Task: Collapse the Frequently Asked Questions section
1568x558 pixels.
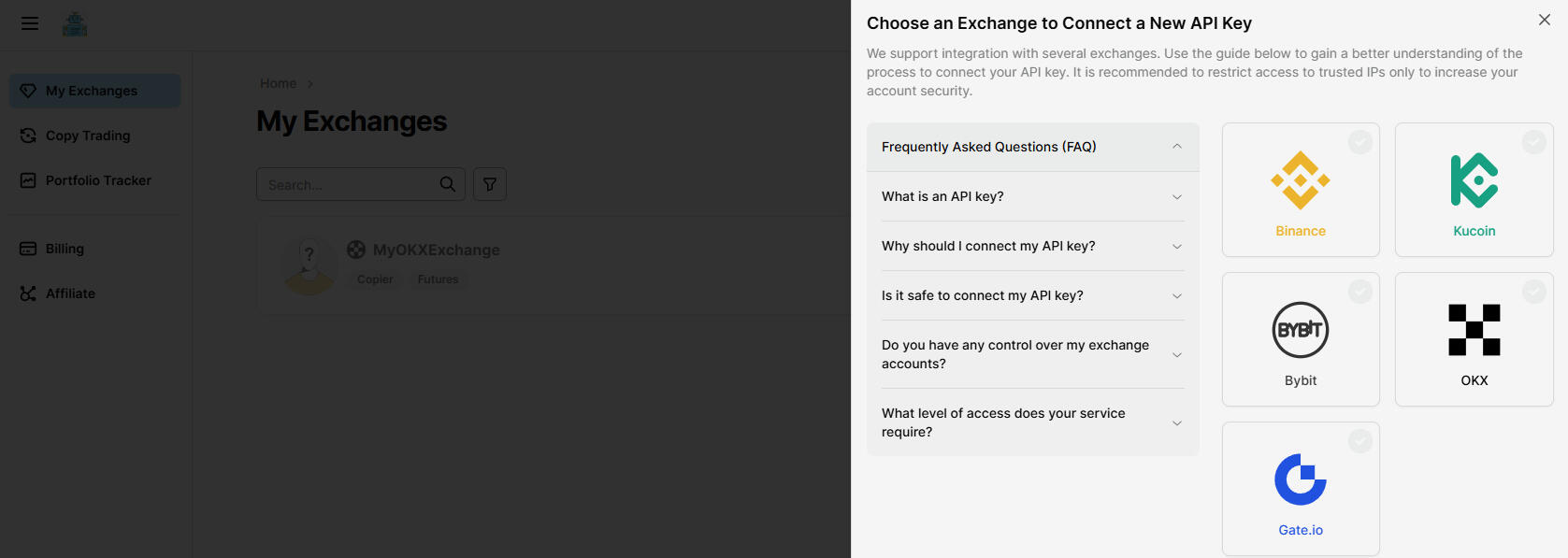Action: (1177, 147)
